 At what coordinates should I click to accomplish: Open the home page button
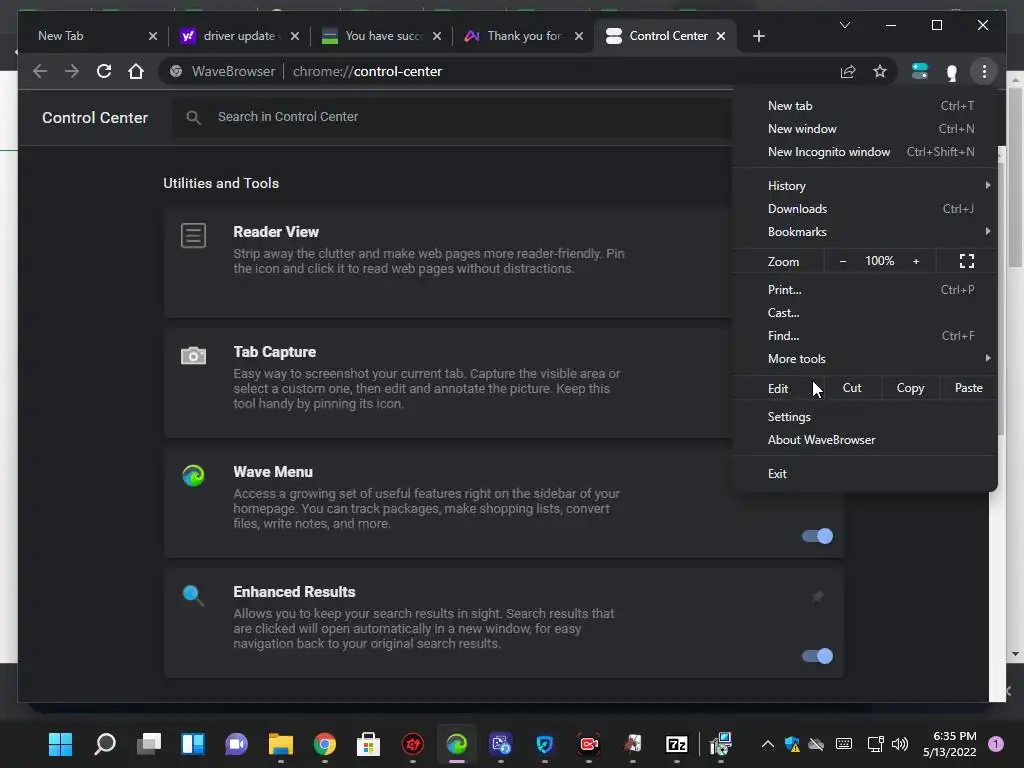pyautogui.click(x=136, y=71)
